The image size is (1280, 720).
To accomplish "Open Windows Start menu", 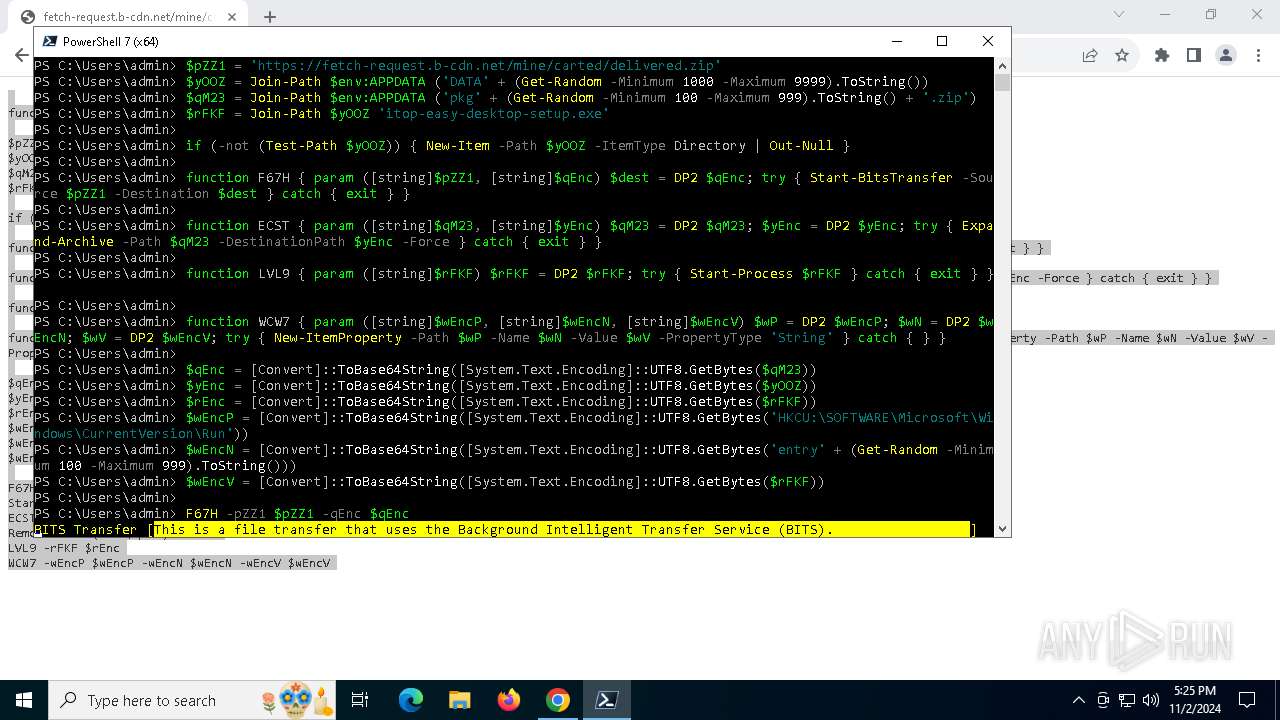I will point(24,700).
